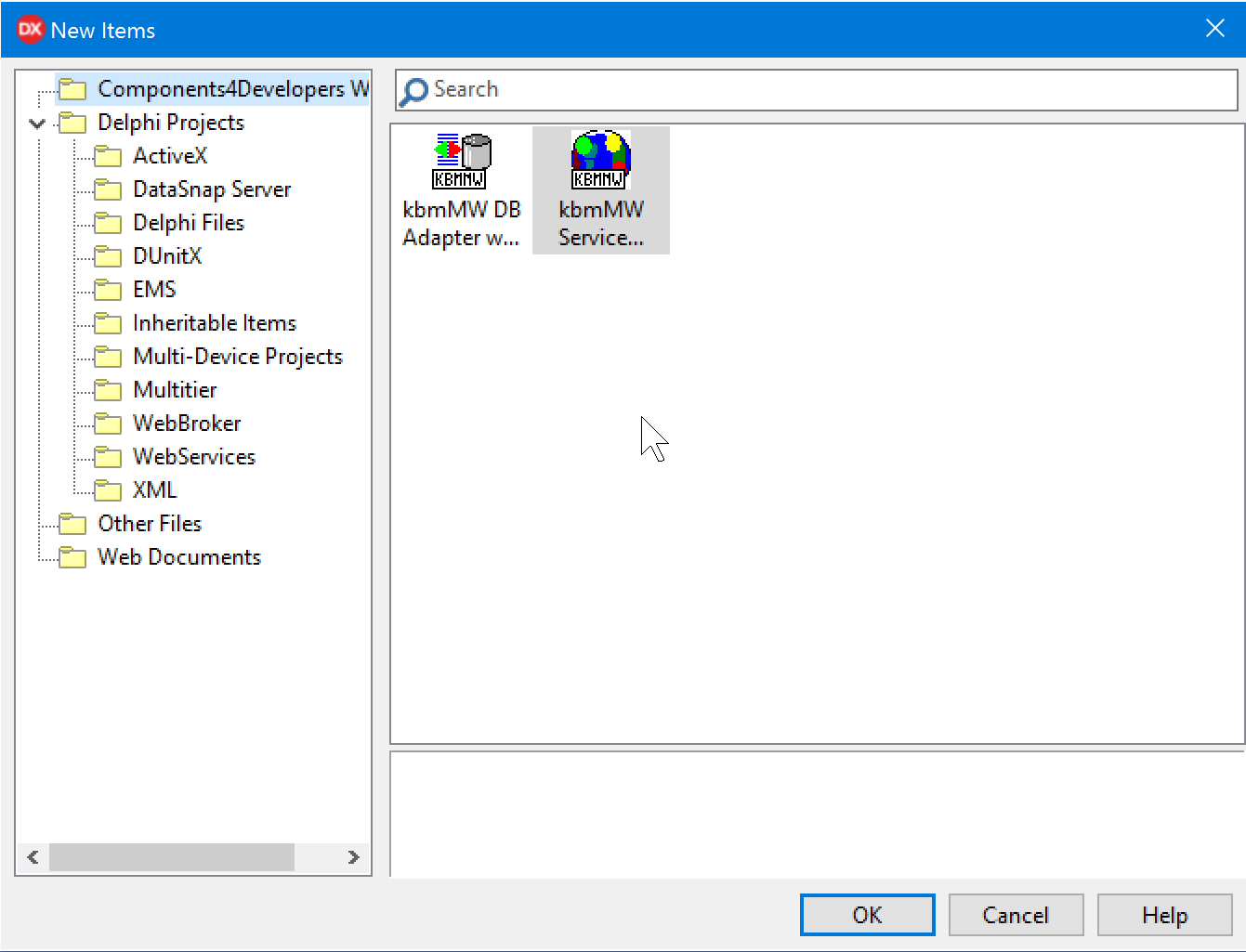Open the DataSnap Server category

pyautogui.click(x=212, y=189)
